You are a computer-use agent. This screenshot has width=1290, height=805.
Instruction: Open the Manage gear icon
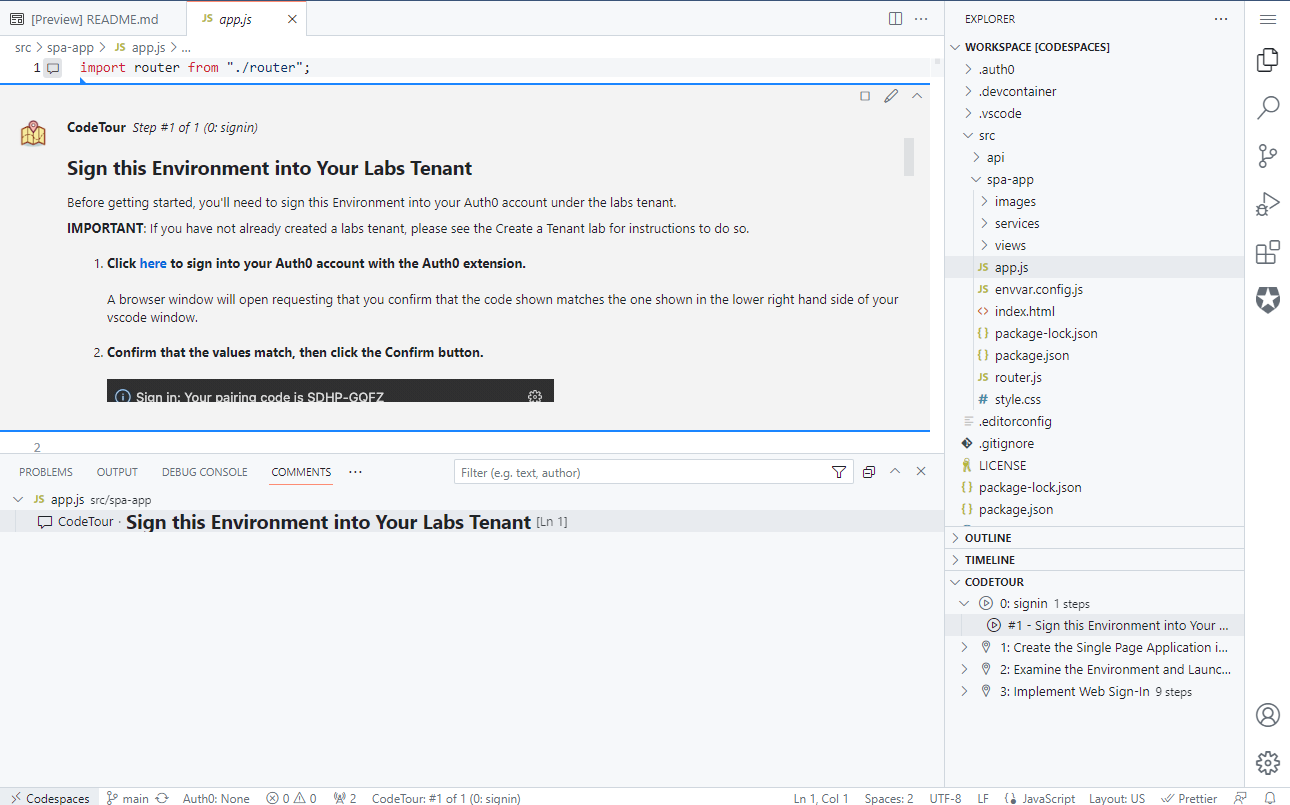click(x=1267, y=763)
